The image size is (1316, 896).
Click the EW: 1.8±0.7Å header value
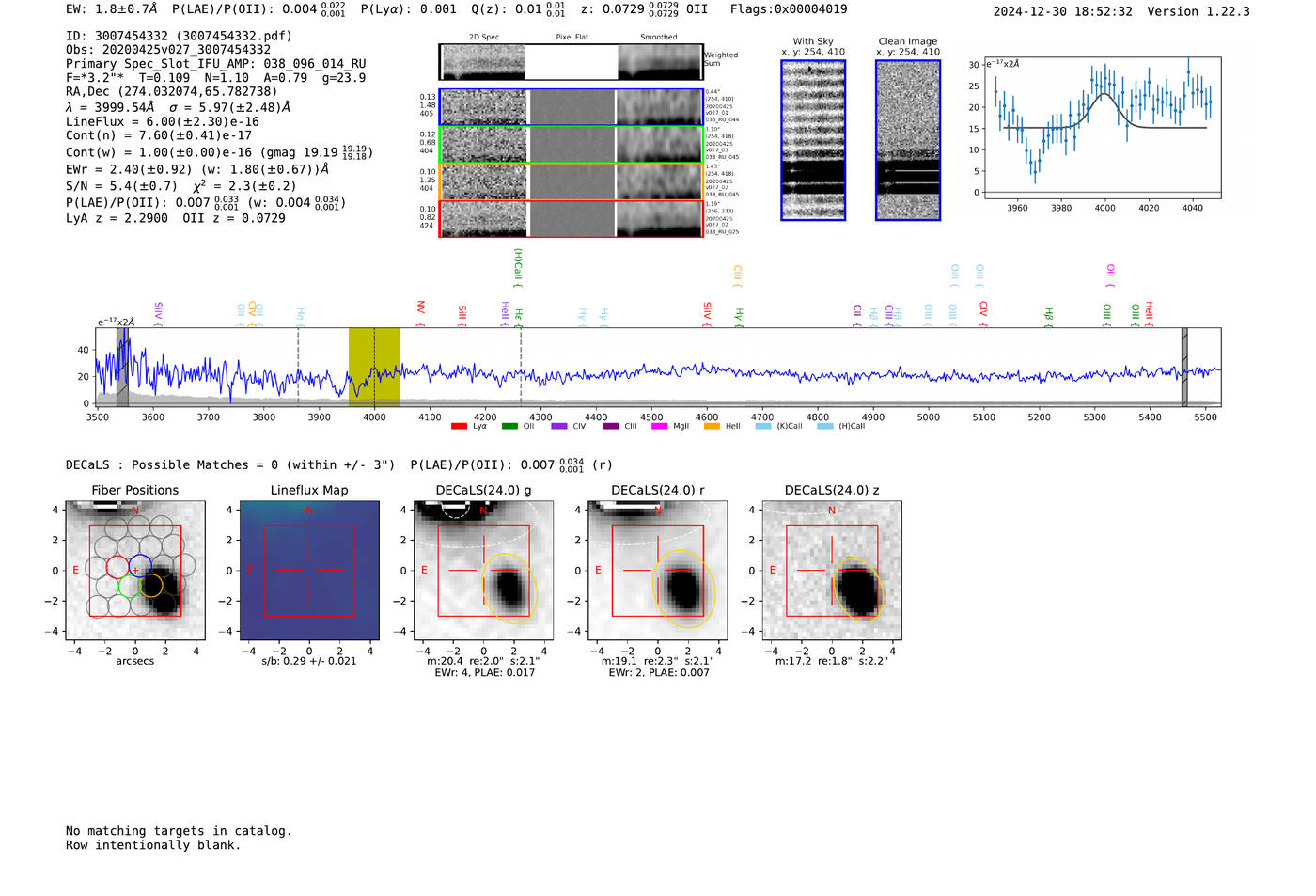click(112, 9)
